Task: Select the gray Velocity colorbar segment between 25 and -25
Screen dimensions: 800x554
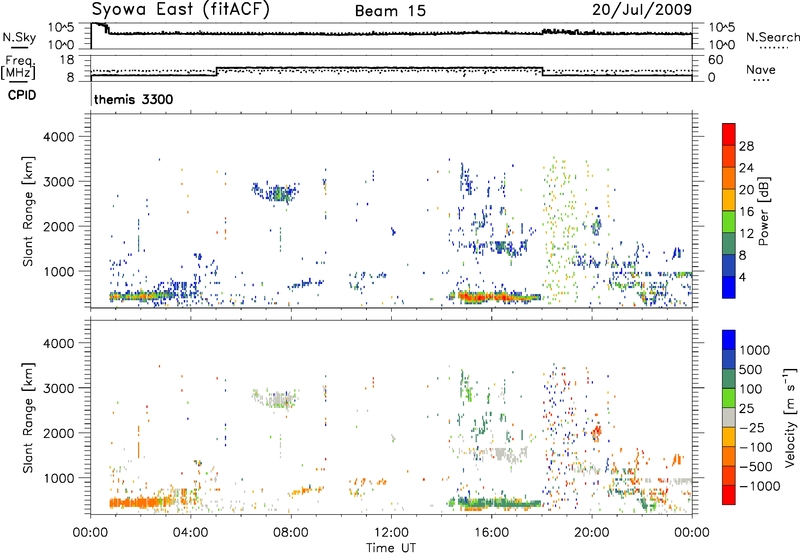Action: [729, 417]
